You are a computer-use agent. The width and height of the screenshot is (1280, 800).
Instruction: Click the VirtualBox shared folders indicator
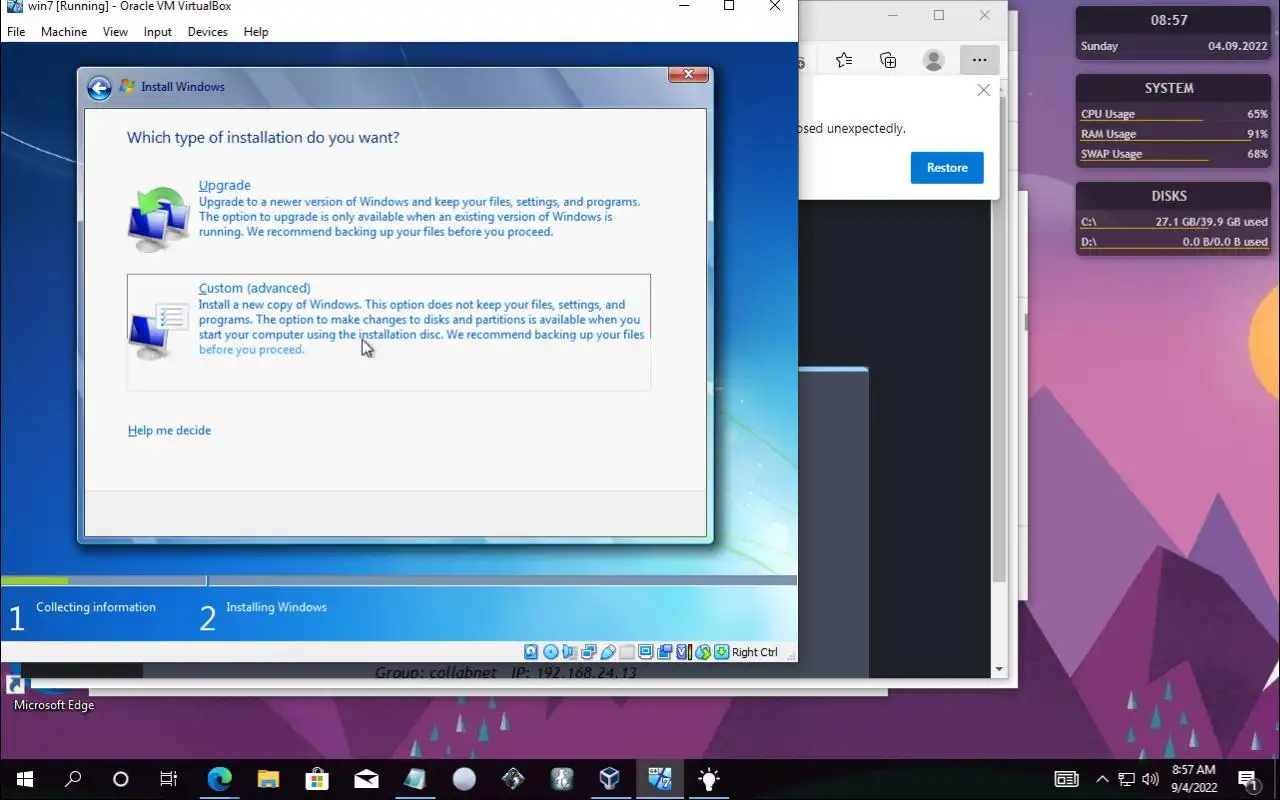click(626, 652)
